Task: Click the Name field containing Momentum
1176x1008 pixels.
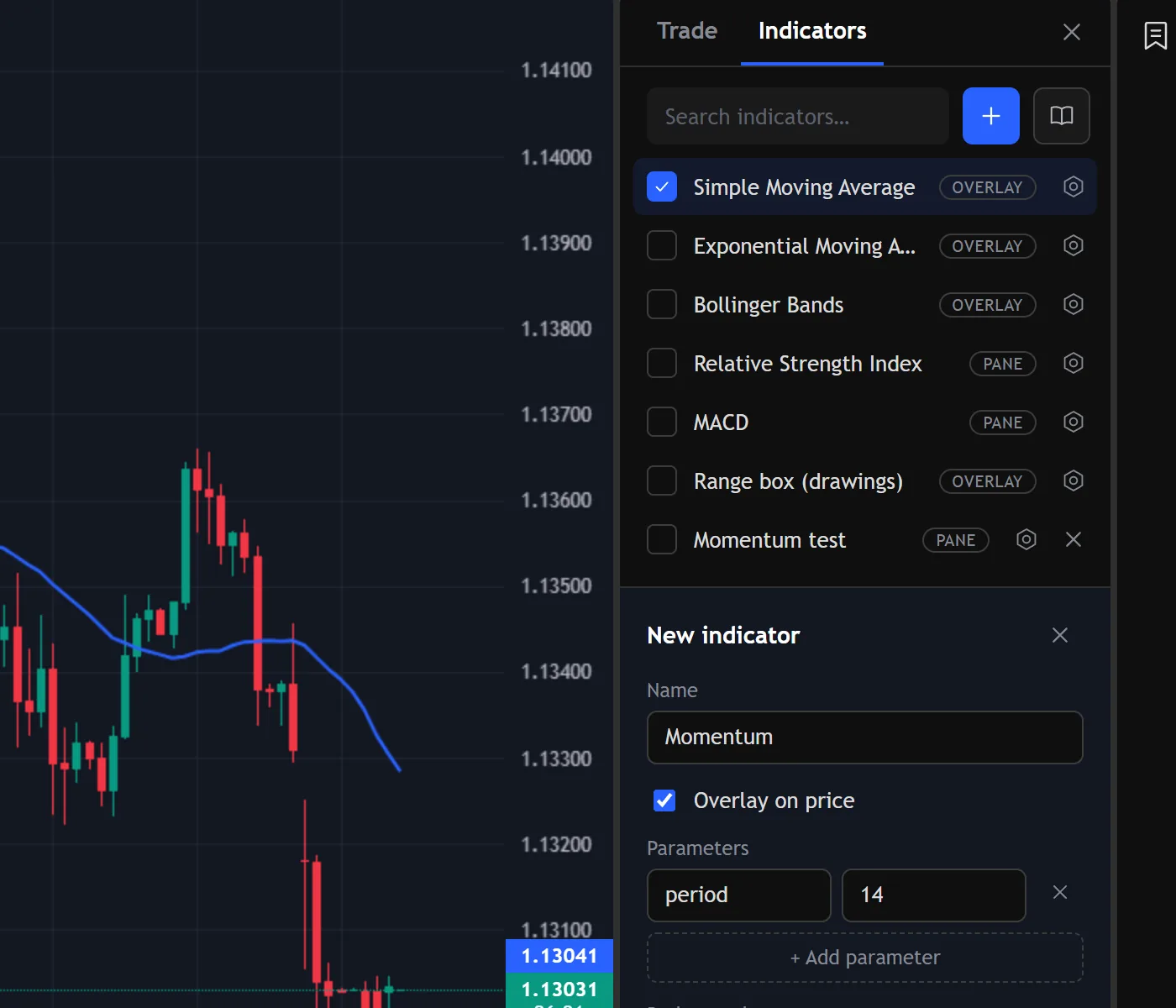Action: click(x=864, y=738)
